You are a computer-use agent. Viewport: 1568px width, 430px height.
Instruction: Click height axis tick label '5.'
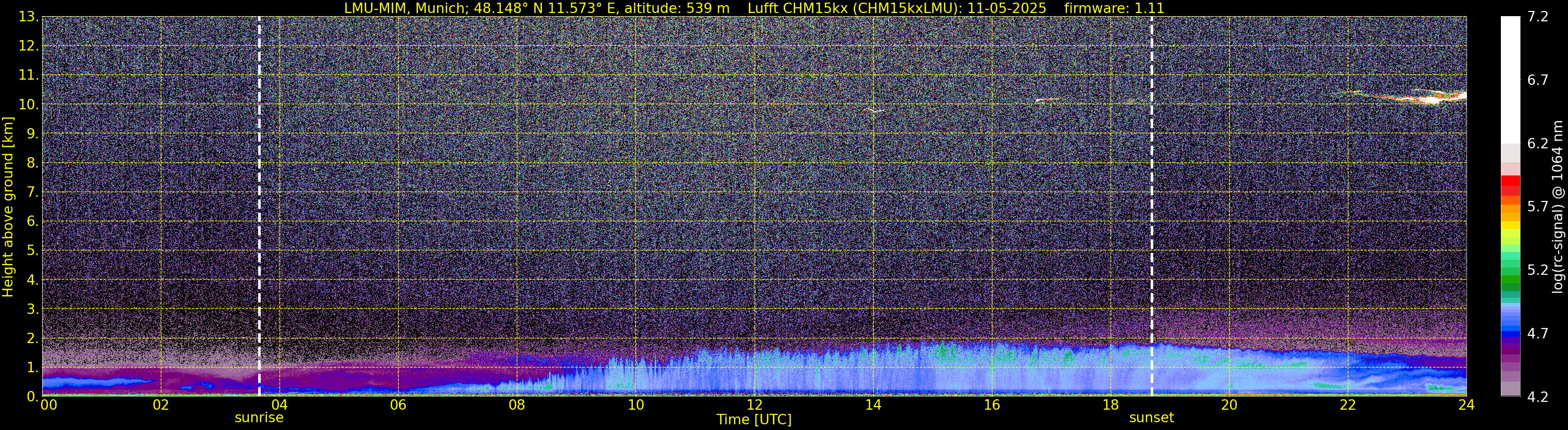33,251
